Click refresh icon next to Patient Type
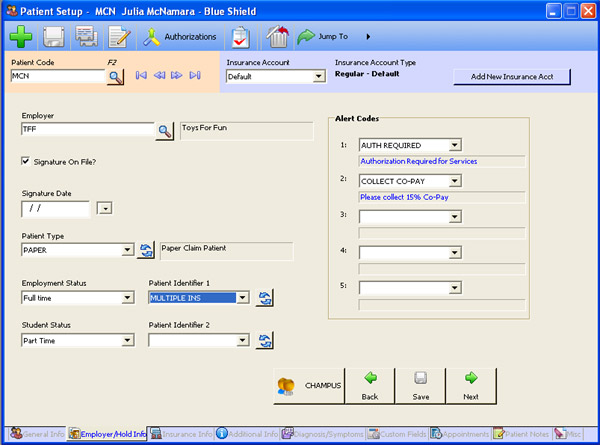The width and height of the screenshot is (600, 445). click(147, 251)
